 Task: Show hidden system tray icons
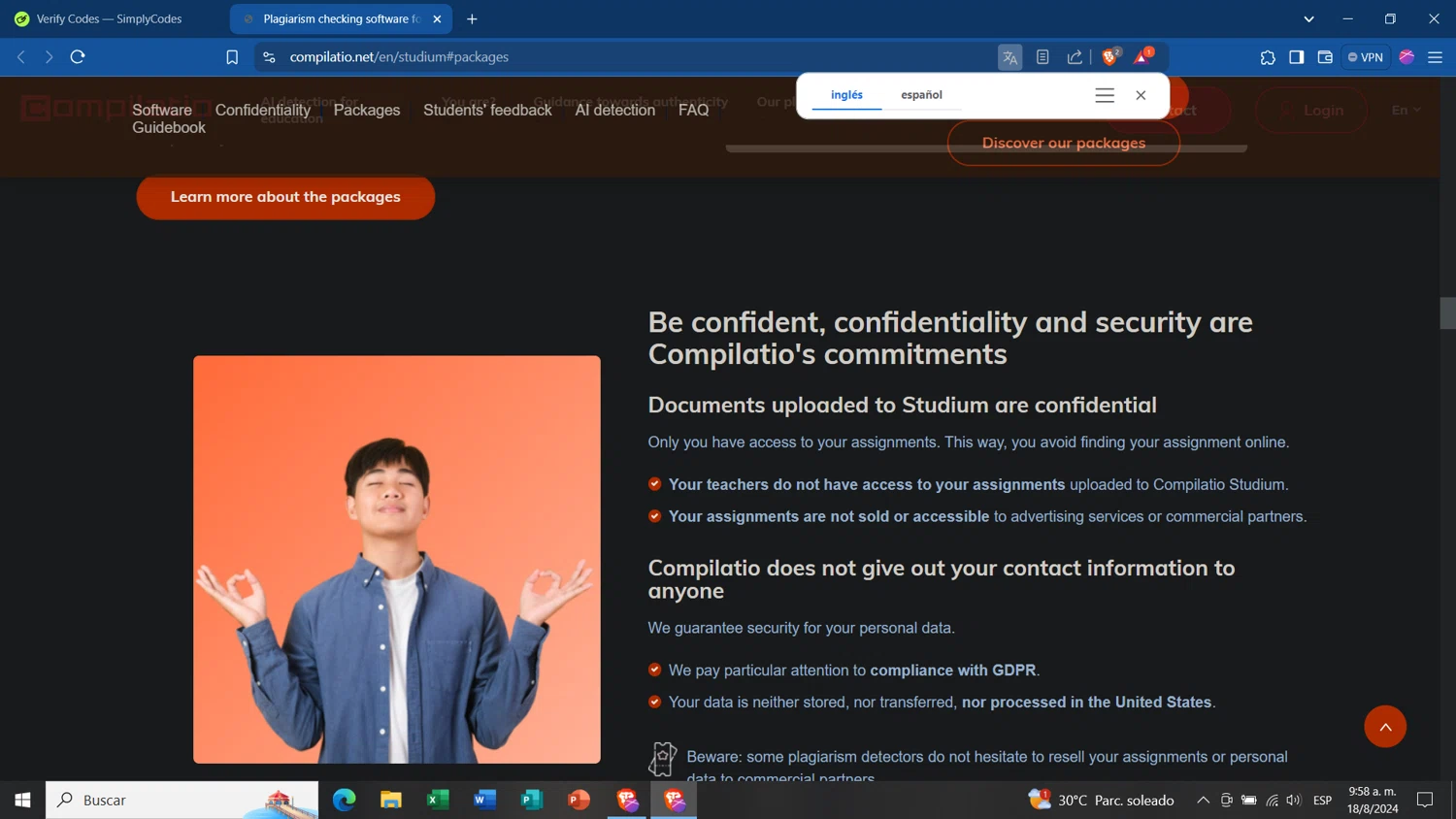pos(1203,800)
